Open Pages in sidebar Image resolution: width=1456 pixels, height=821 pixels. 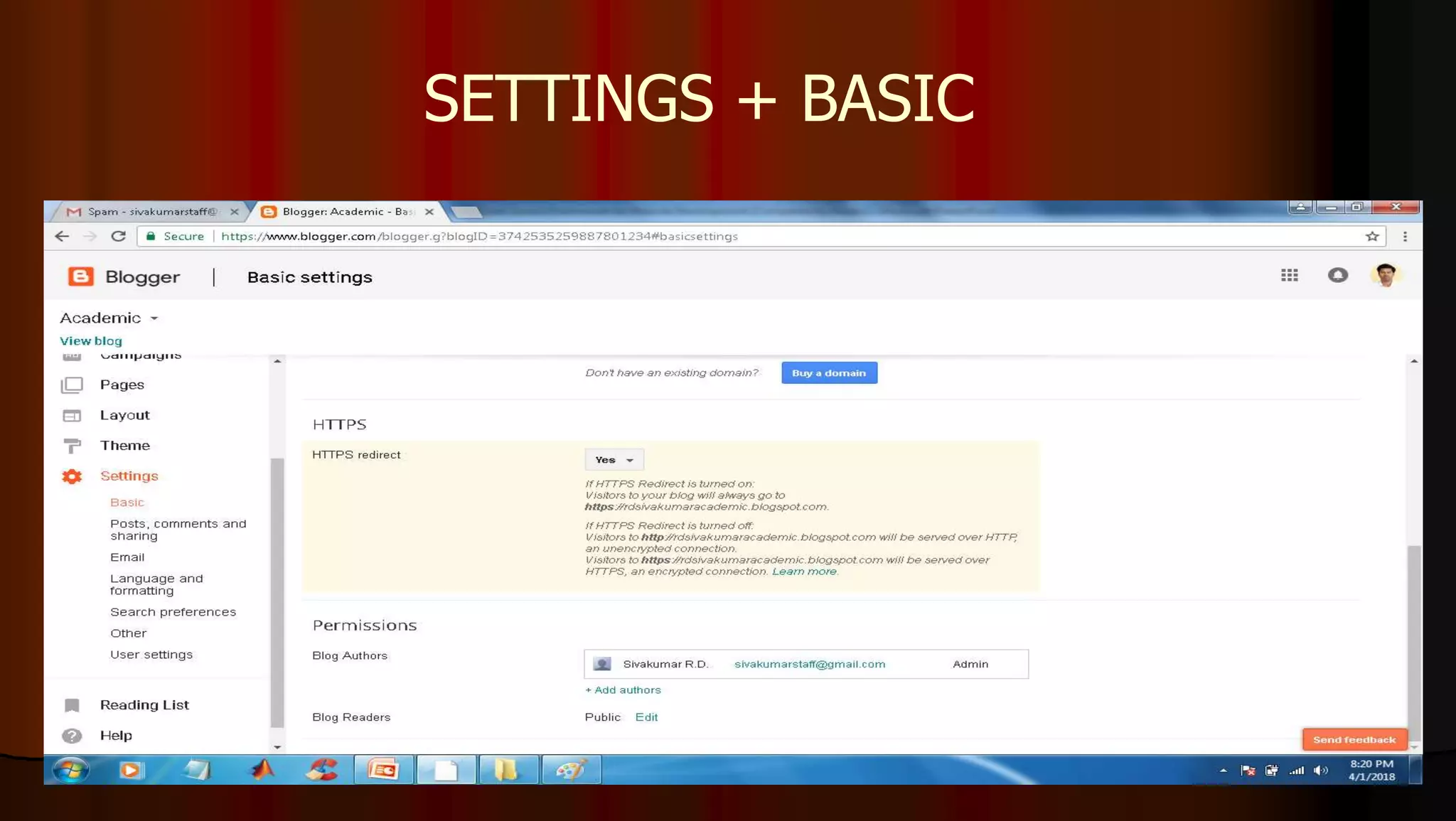pyautogui.click(x=122, y=385)
